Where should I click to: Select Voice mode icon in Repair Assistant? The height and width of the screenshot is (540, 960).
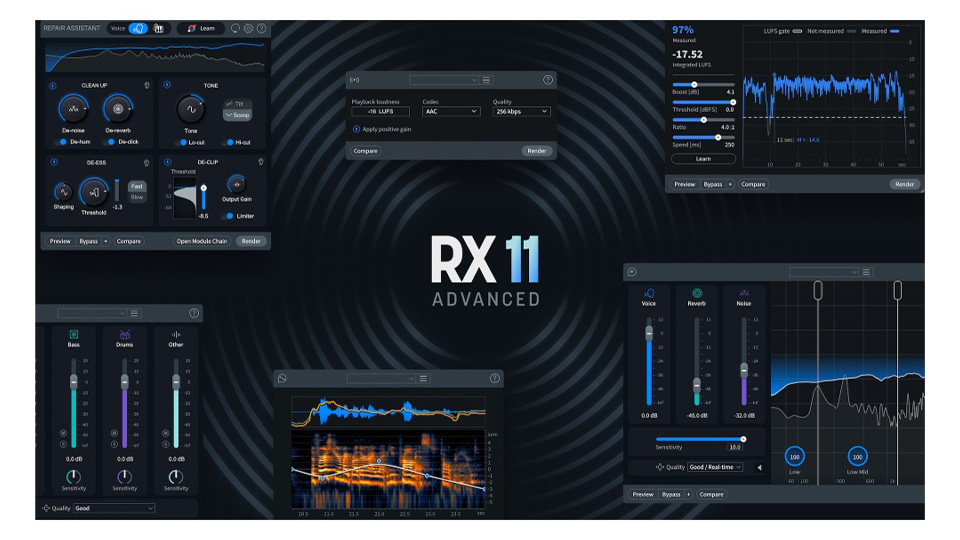137,28
